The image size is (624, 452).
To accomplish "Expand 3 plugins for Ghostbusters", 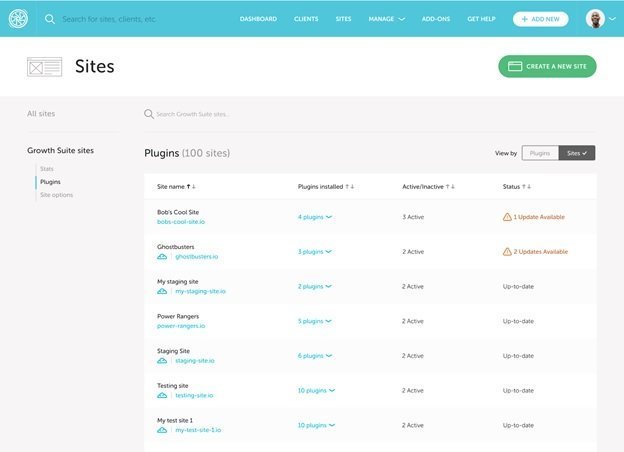I will (314, 251).
